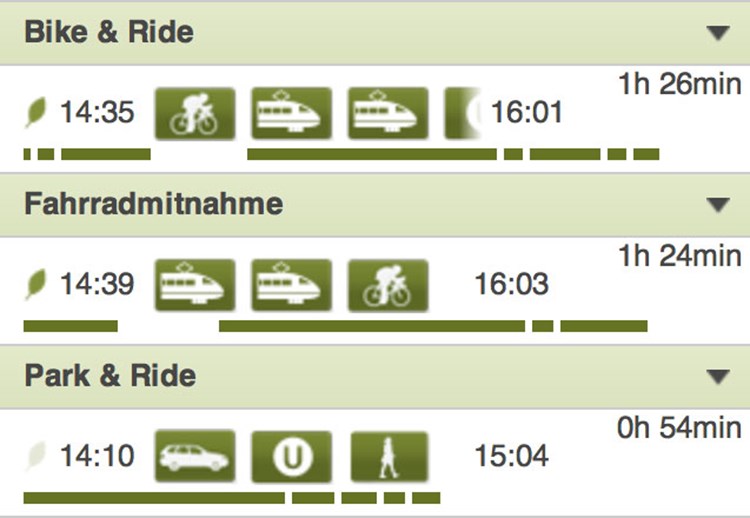Click the partially hidden icon before 16:01
Screen dimensions: 750x518
(463, 114)
